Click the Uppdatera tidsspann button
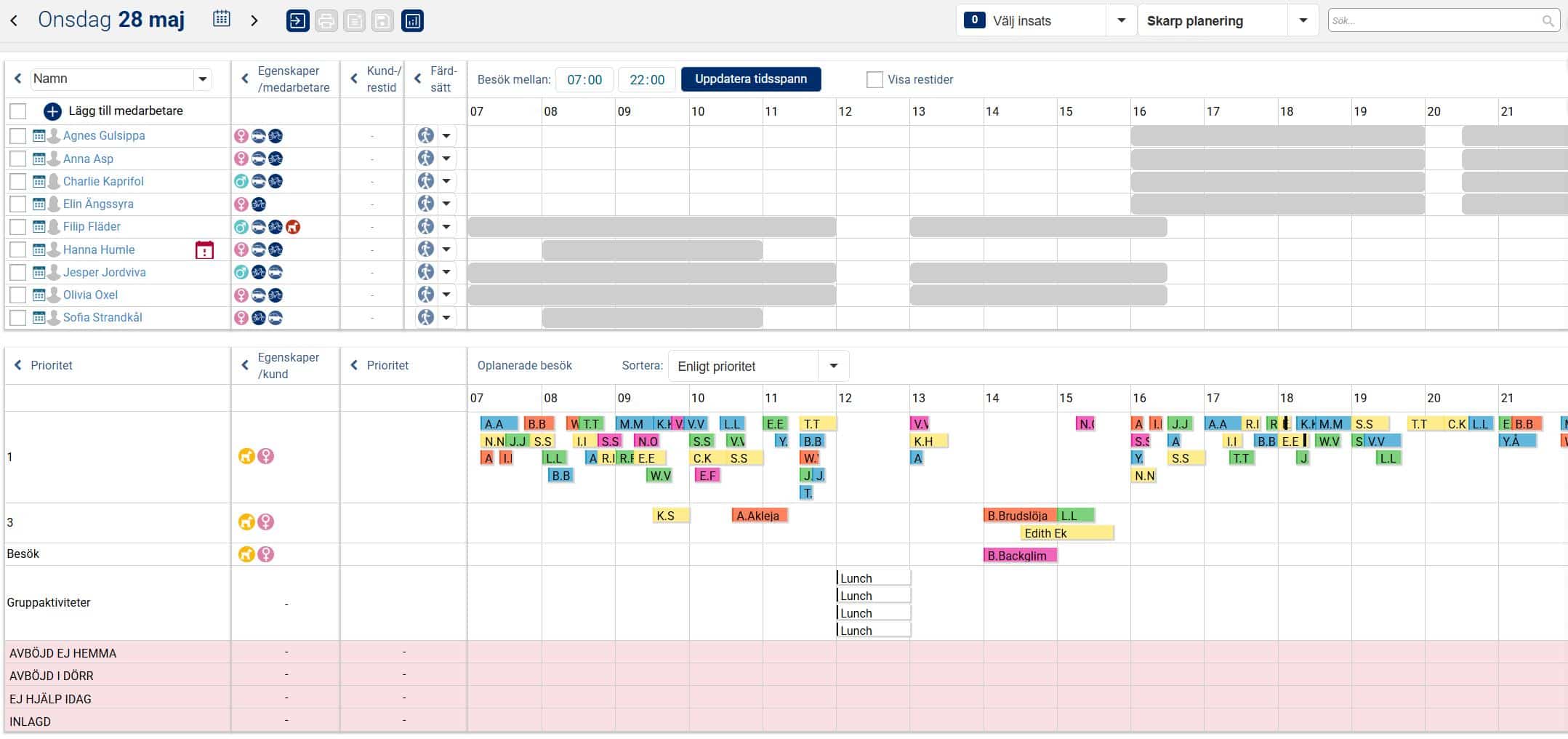 (750, 79)
